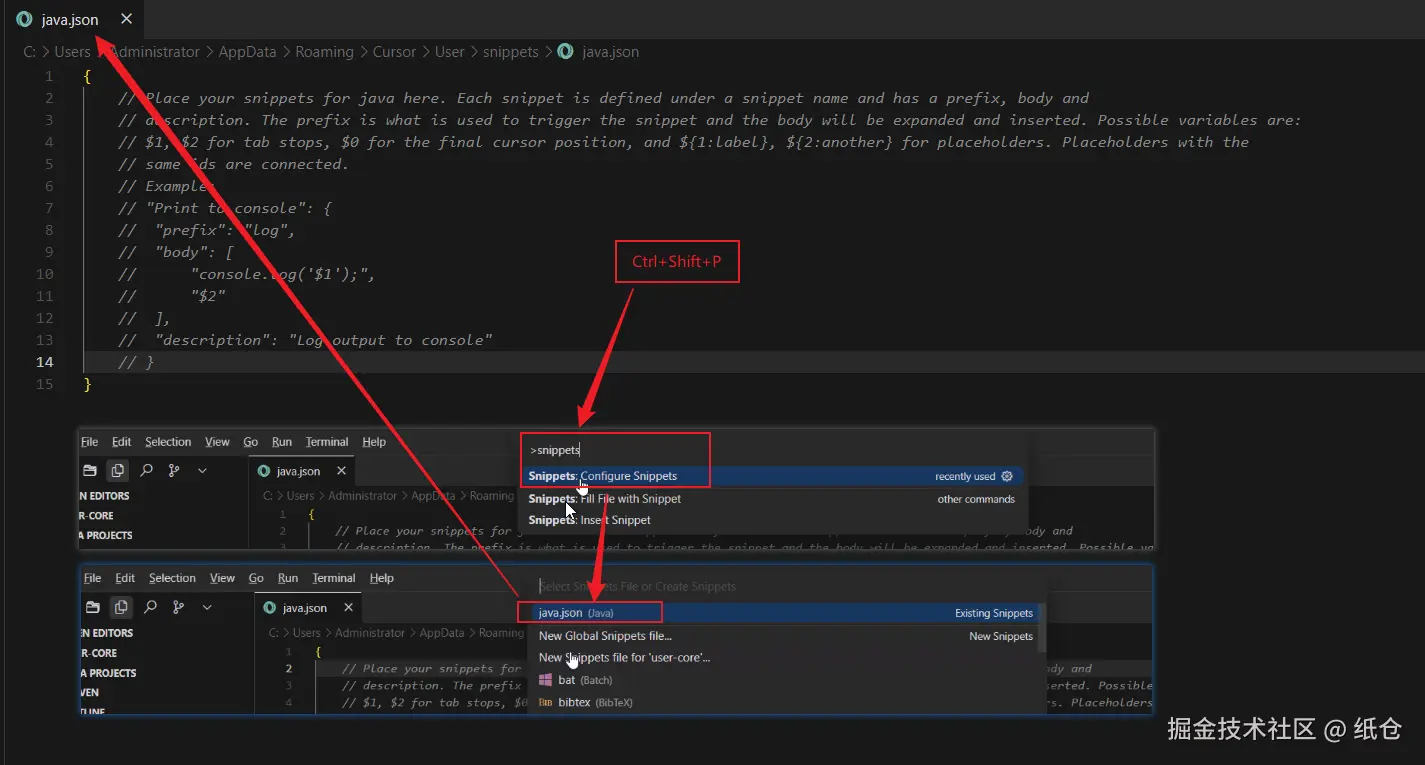Click the '"description": "Log output to console"' line
Image resolution: width=1425 pixels, height=765 pixels.
pos(305,340)
